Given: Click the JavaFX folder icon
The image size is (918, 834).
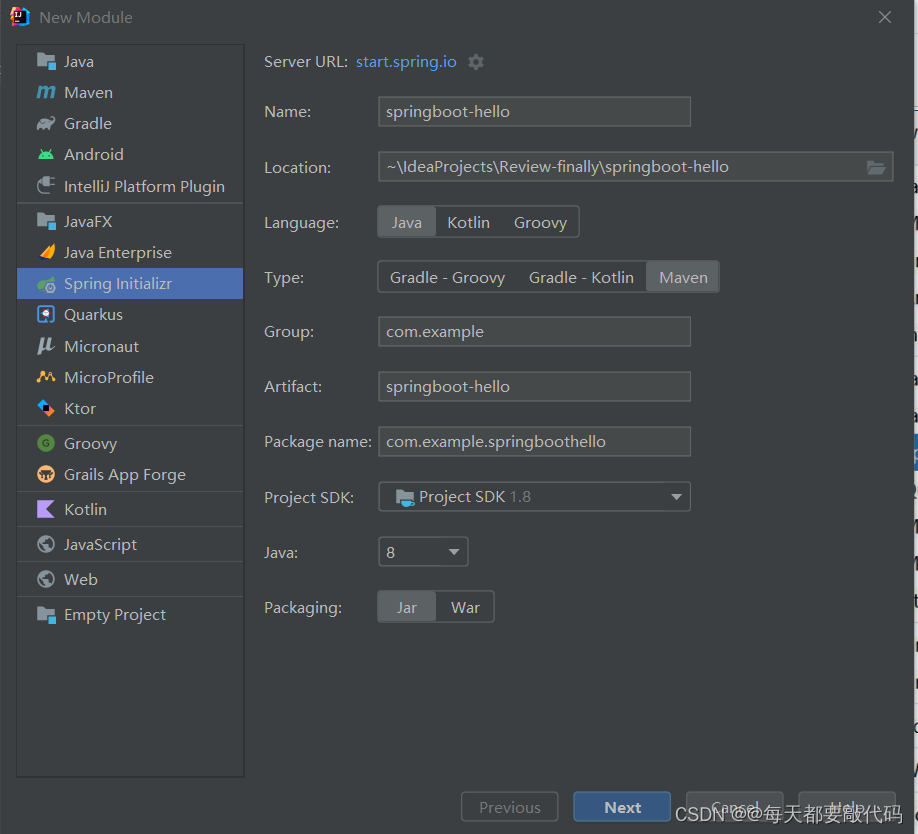Looking at the screenshot, I should tap(46, 221).
